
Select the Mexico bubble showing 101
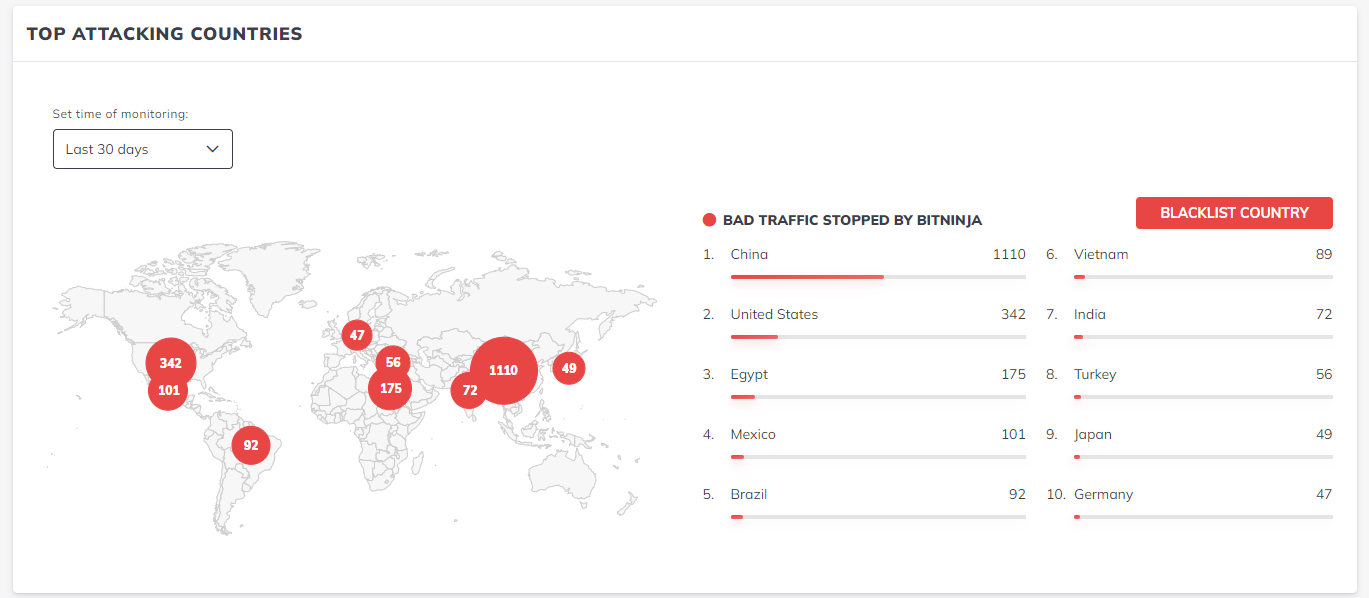(169, 391)
